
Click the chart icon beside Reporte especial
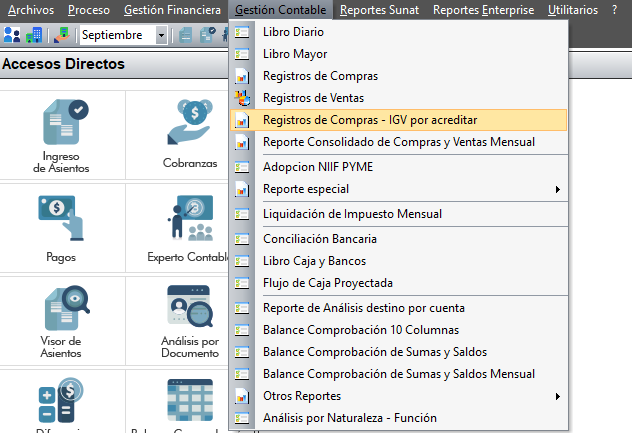coord(242,189)
